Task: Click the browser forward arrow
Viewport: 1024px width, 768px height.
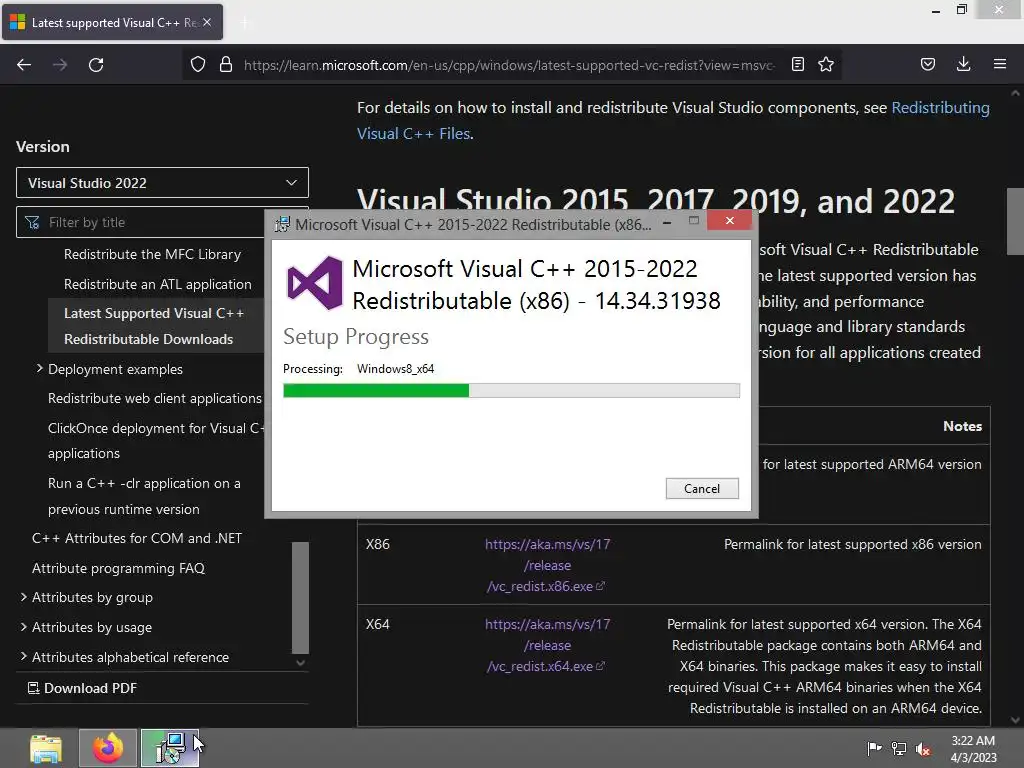Action: point(60,65)
